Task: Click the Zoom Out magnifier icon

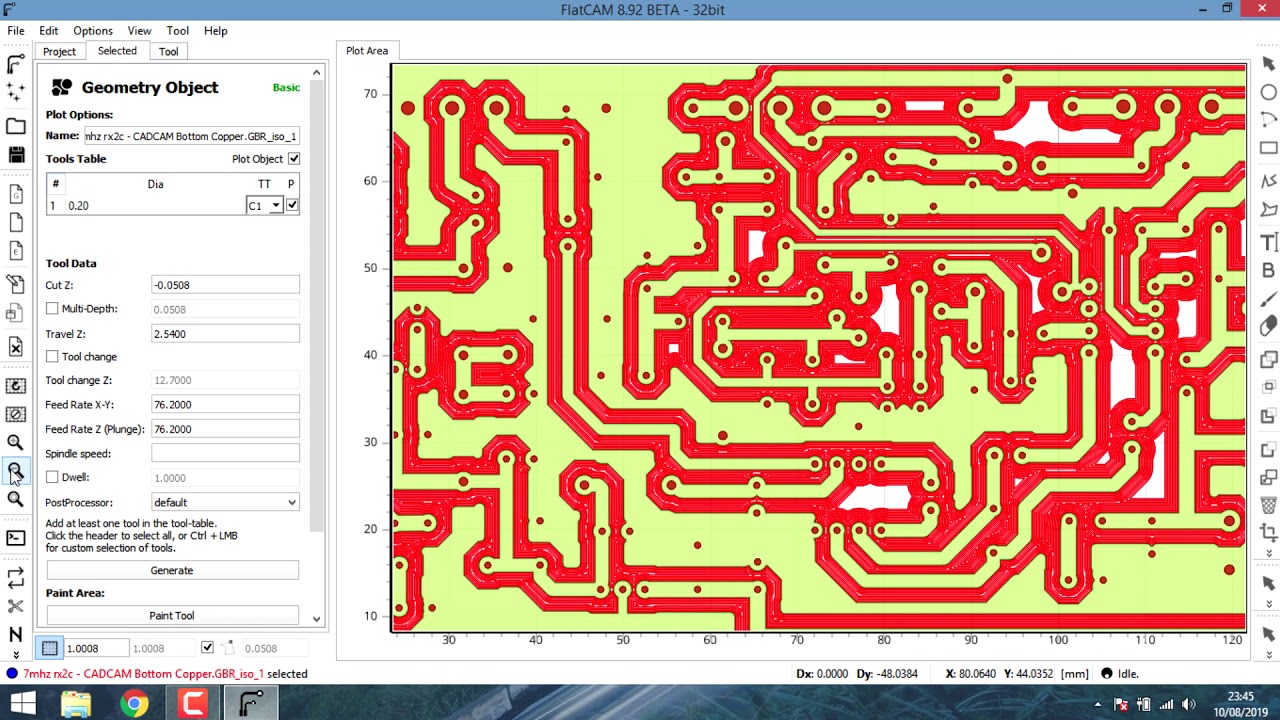Action: (15, 471)
